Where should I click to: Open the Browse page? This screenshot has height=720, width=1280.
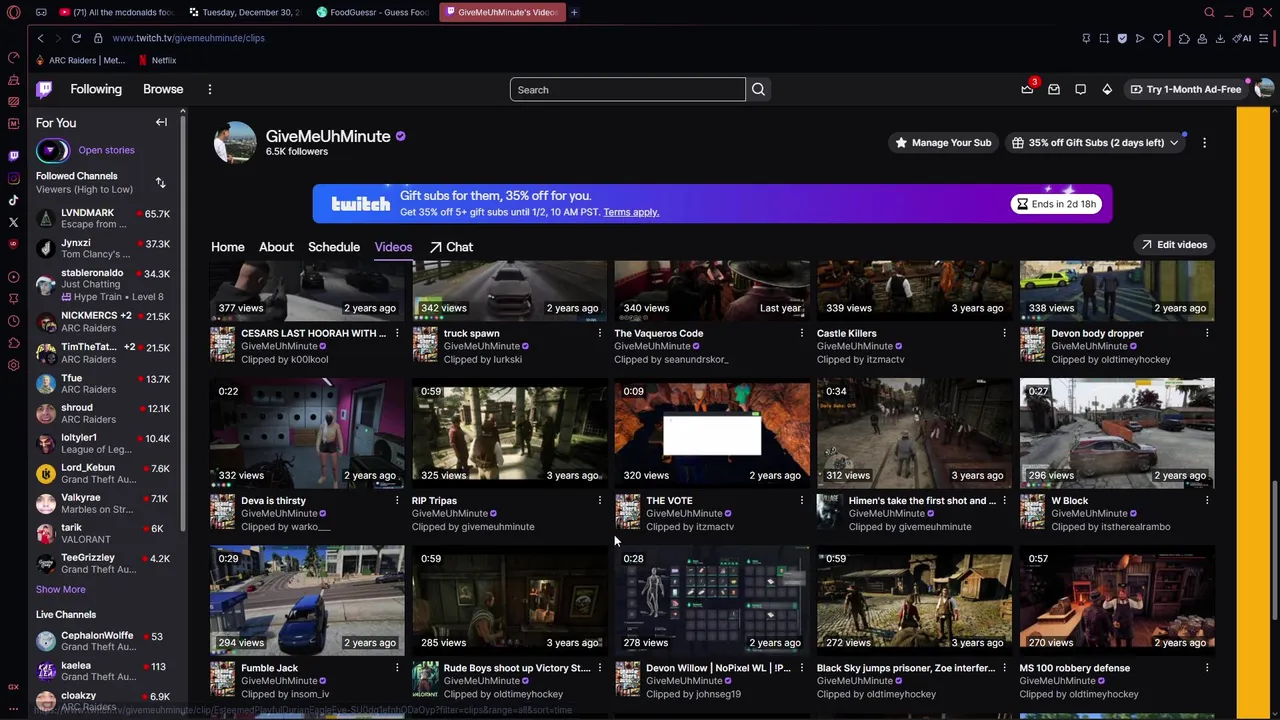(x=163, y=89)
